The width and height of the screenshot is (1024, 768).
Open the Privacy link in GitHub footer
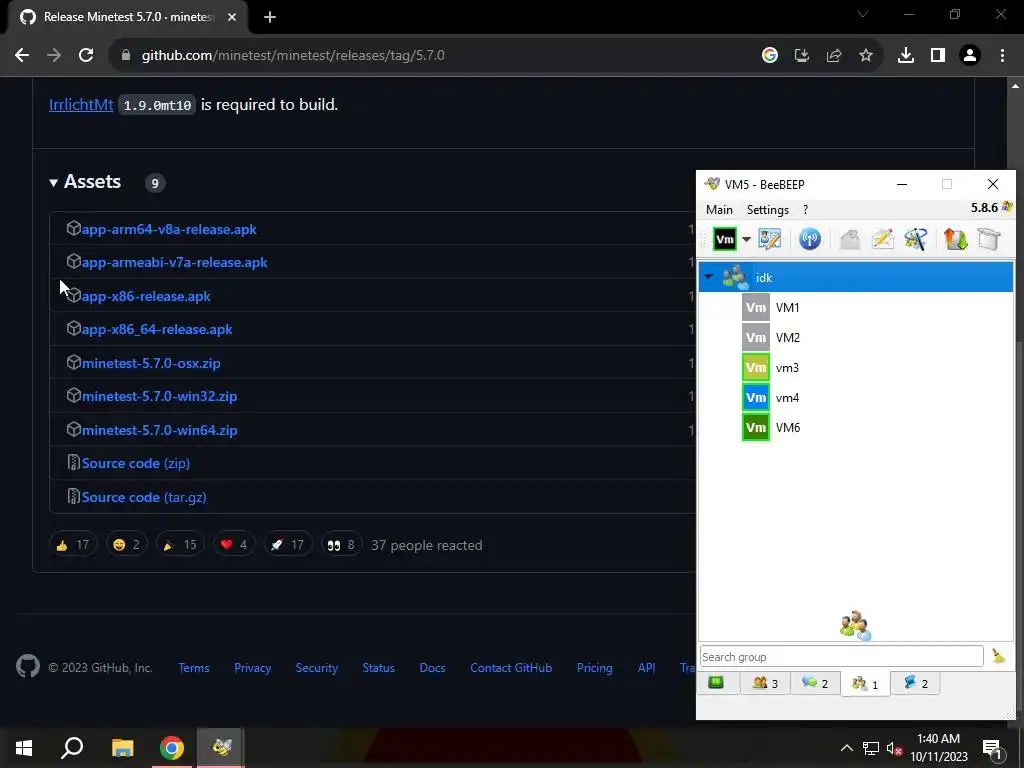pos(252,668)
